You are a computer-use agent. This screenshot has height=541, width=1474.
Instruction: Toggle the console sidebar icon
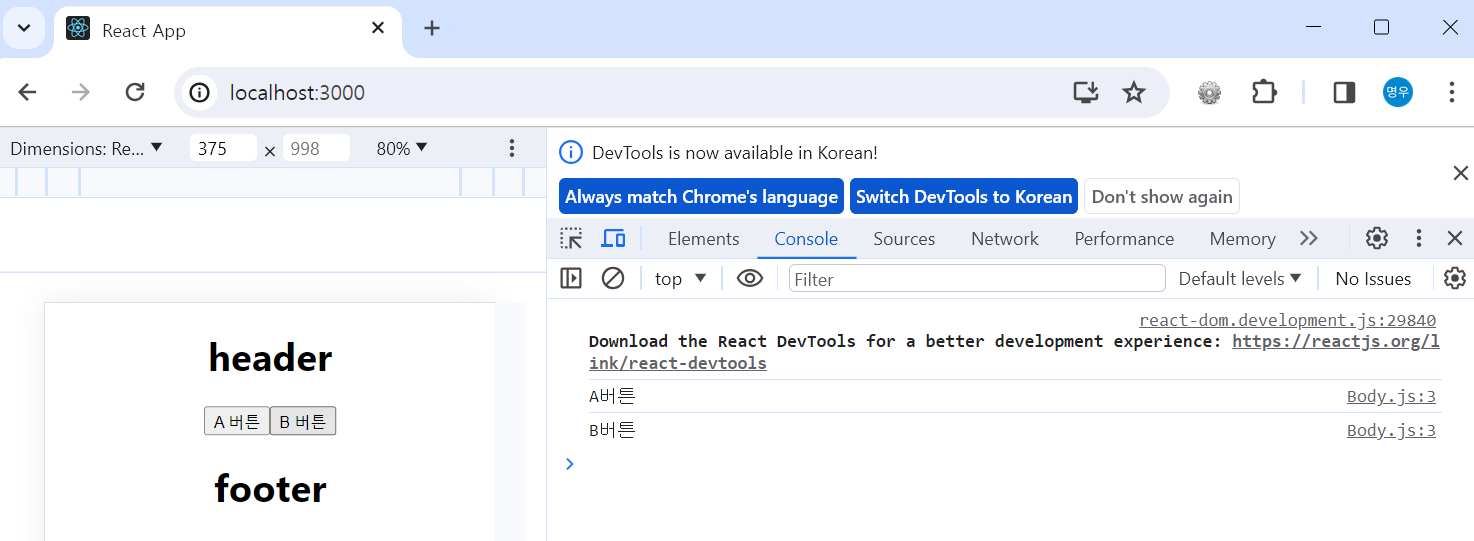571,278
